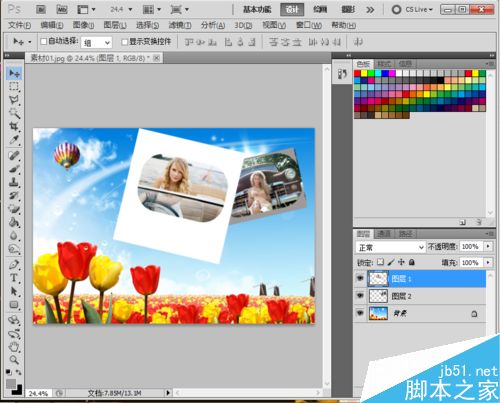Select the Crop tool
Image resolution: width=500 pixels, height=403 pixels.
pos(14,126)
